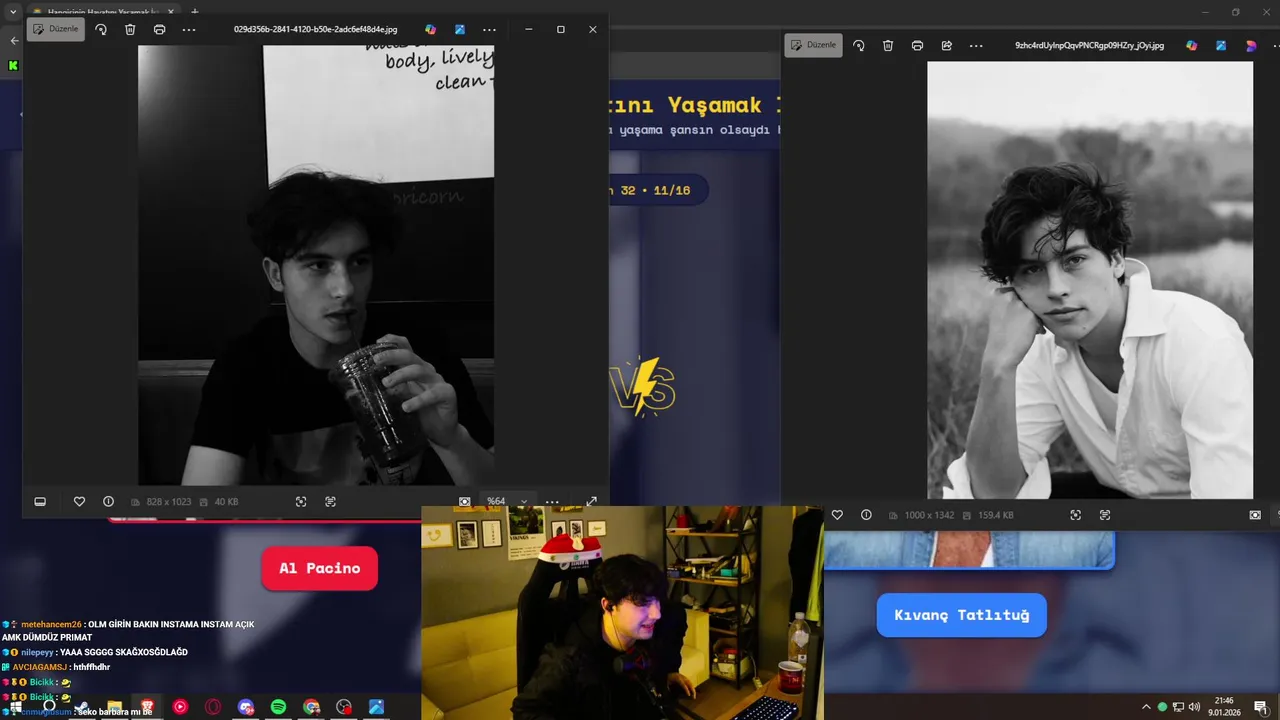Open Designer icon in right photo window
1280x720 pixels.
point(1221,45)
